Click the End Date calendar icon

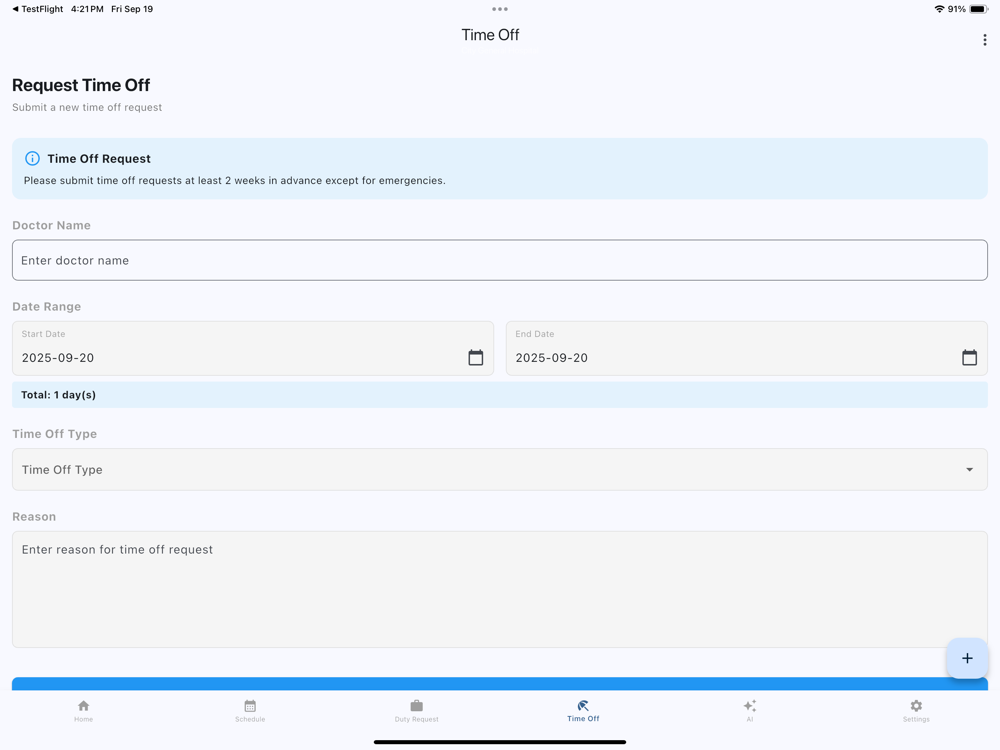969,357
